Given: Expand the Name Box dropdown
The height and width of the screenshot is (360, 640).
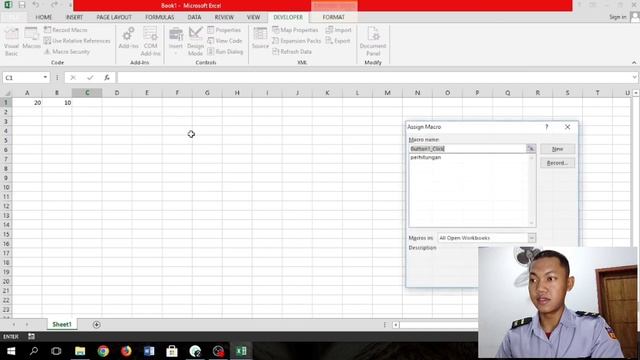Looking at the screenshot, I should point(45,77).
